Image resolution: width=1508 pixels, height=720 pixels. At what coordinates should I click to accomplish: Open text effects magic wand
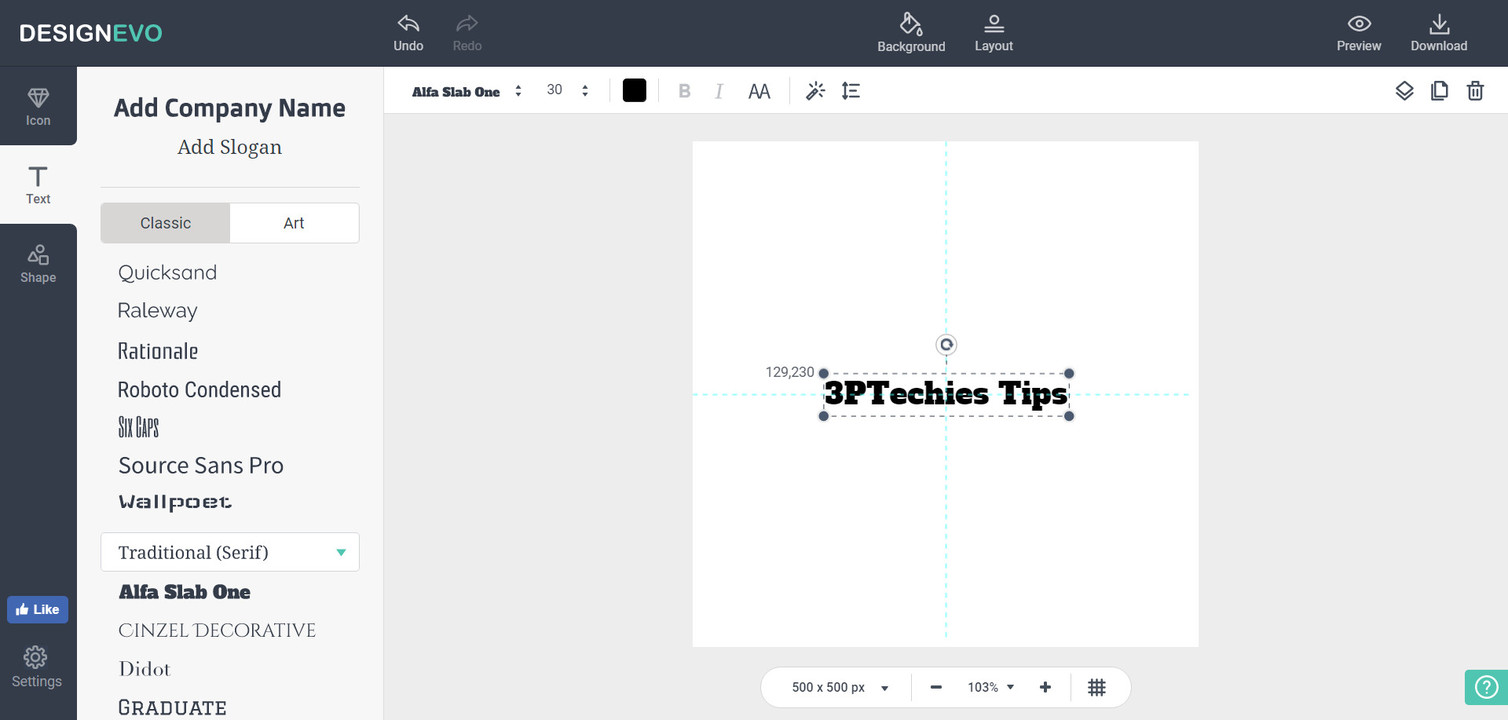[815, 91]
